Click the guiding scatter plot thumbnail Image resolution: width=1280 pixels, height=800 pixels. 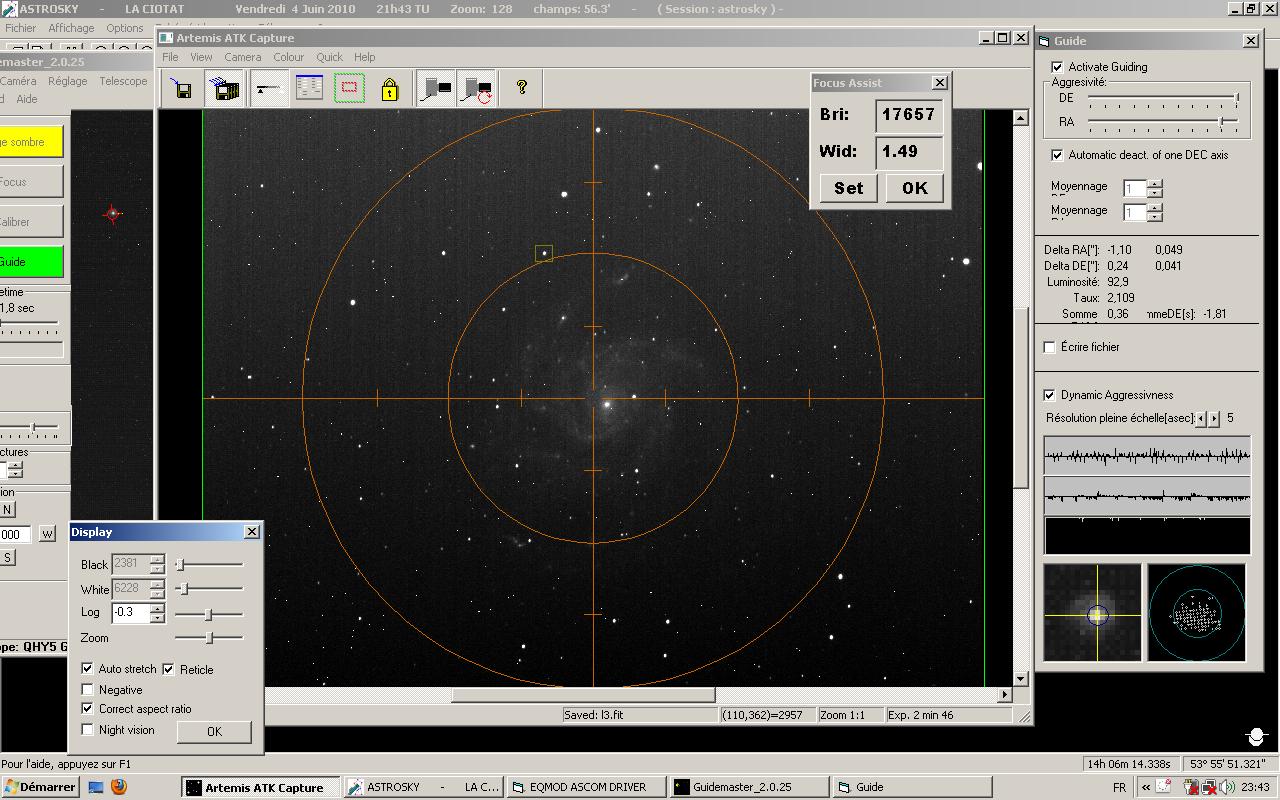(1196, 613)
